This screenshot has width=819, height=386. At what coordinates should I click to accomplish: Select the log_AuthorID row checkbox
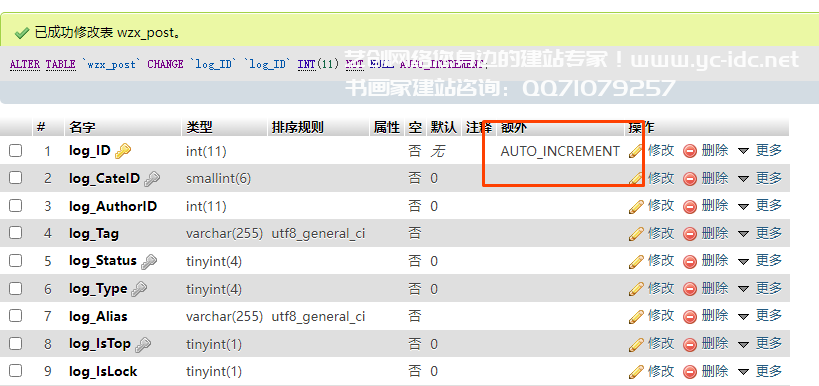coord(16,206)
